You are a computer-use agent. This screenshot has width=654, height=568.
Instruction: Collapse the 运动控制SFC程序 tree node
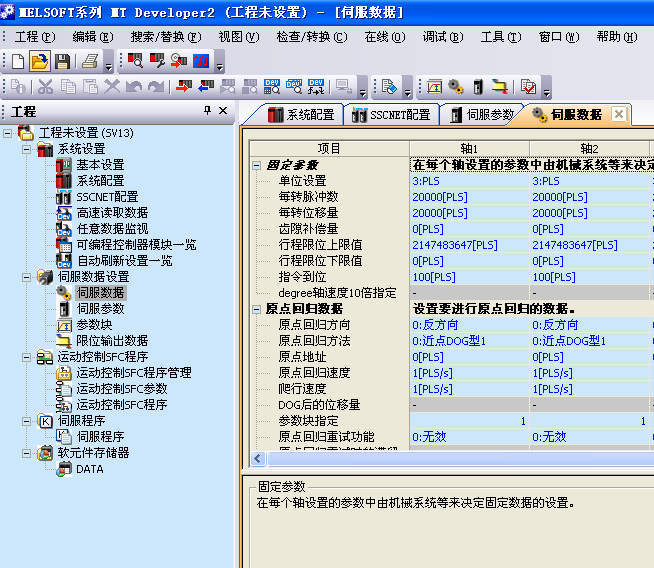[27, 357]
